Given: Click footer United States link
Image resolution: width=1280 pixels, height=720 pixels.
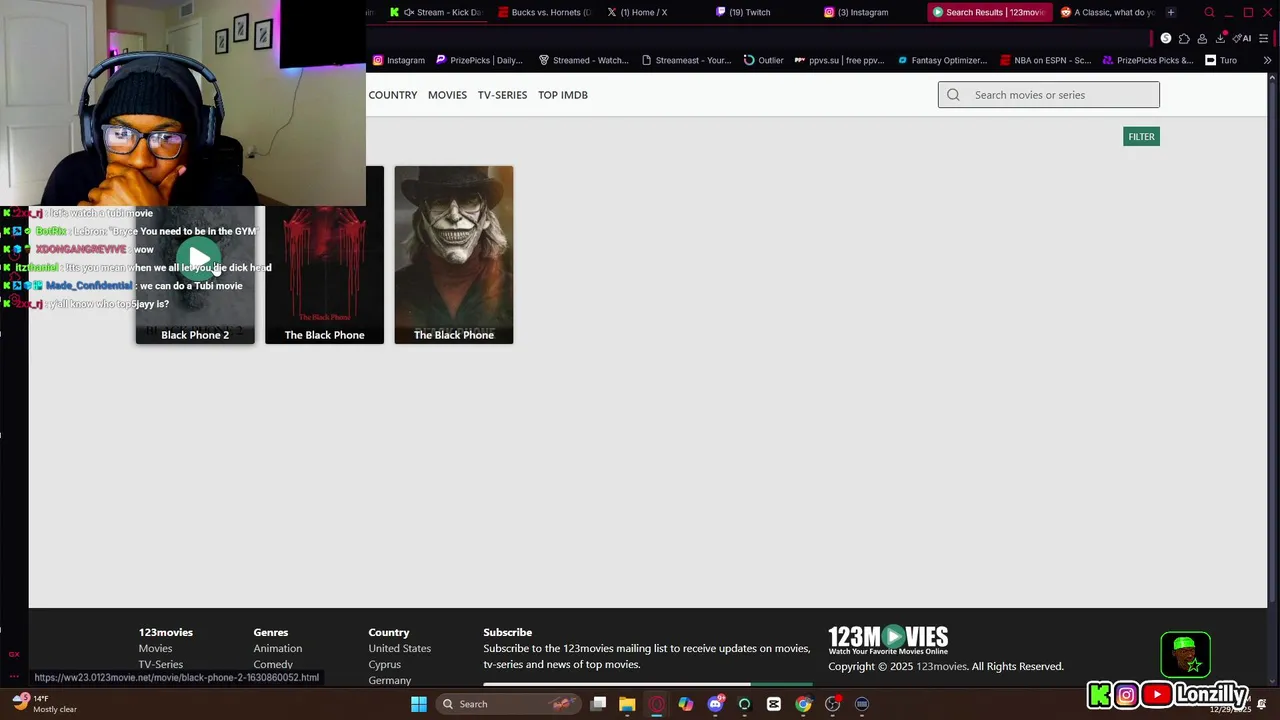Looking at the screenshot, I should [x=399, y=648].
